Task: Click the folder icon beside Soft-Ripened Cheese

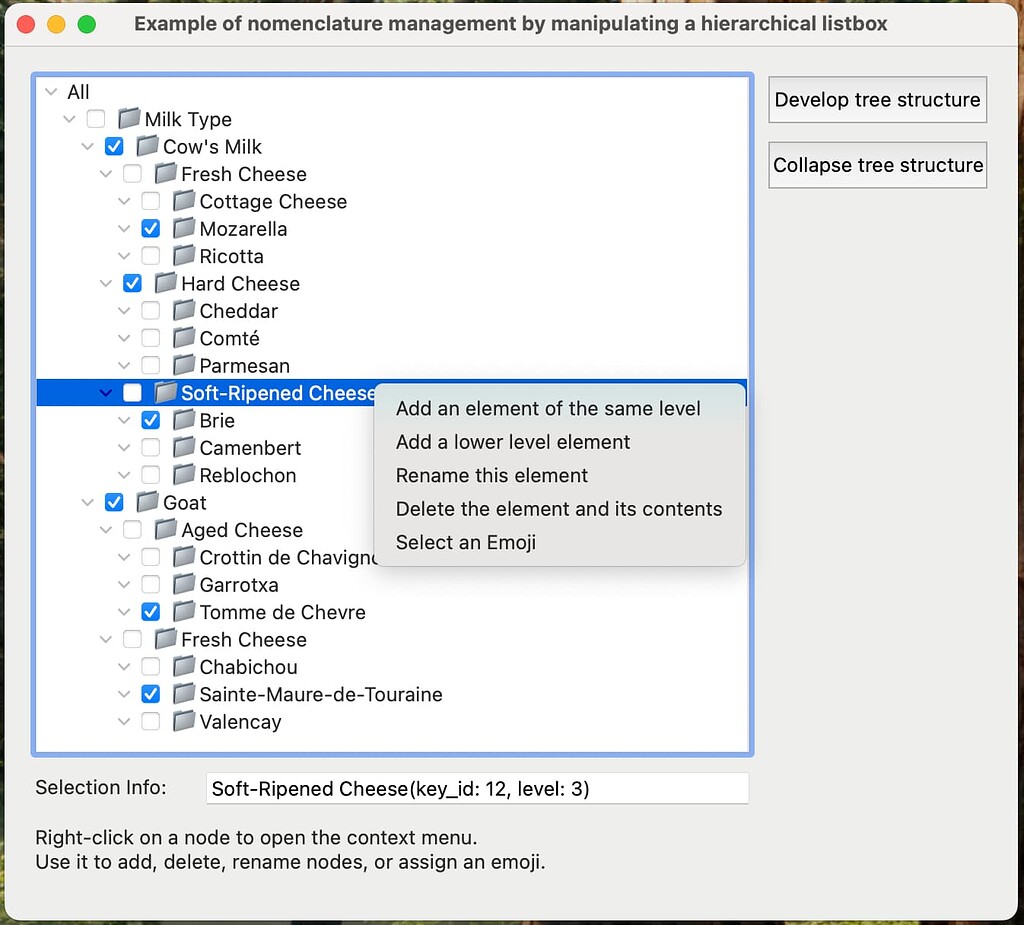Action: point(164,392)
